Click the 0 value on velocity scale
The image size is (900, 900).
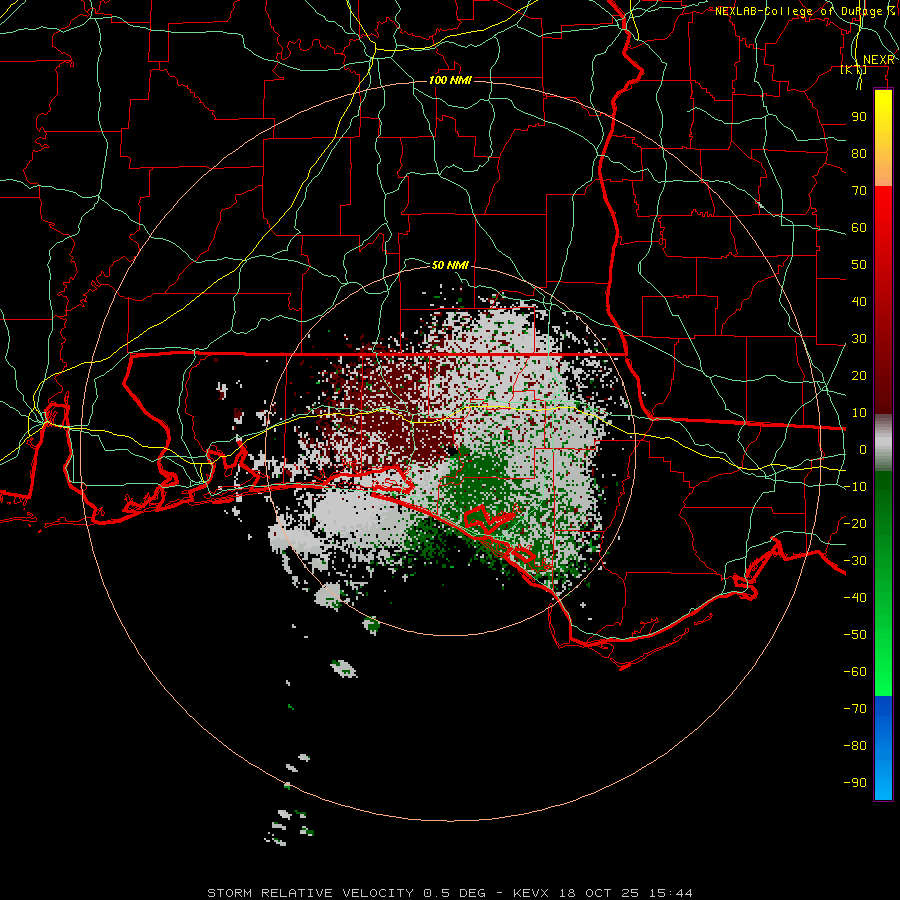tap(863, 450)
